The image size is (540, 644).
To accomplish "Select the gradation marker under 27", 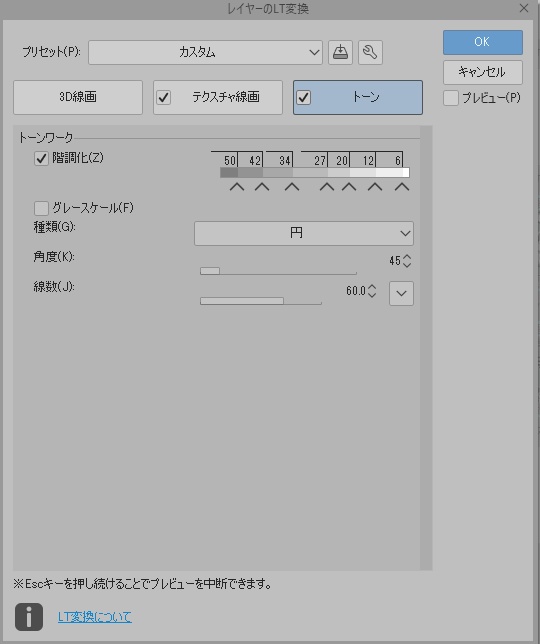I will tap(327, 187).
